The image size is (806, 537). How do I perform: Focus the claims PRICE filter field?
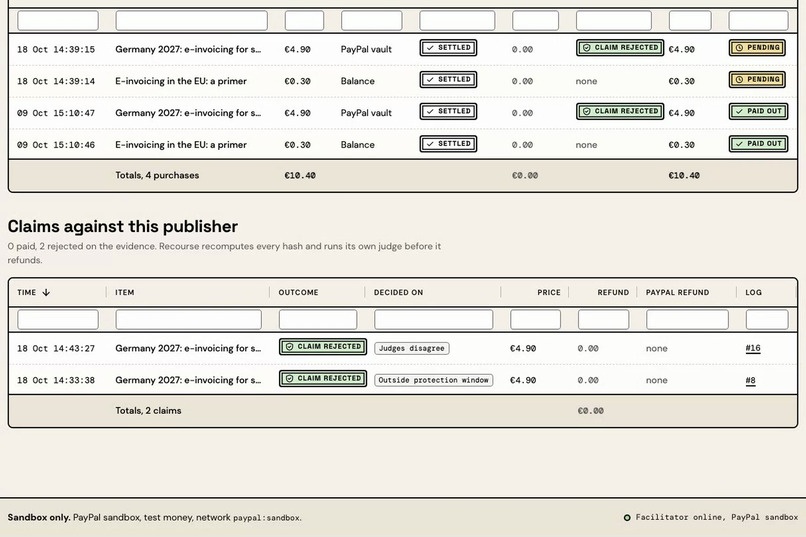coord(536,320)
